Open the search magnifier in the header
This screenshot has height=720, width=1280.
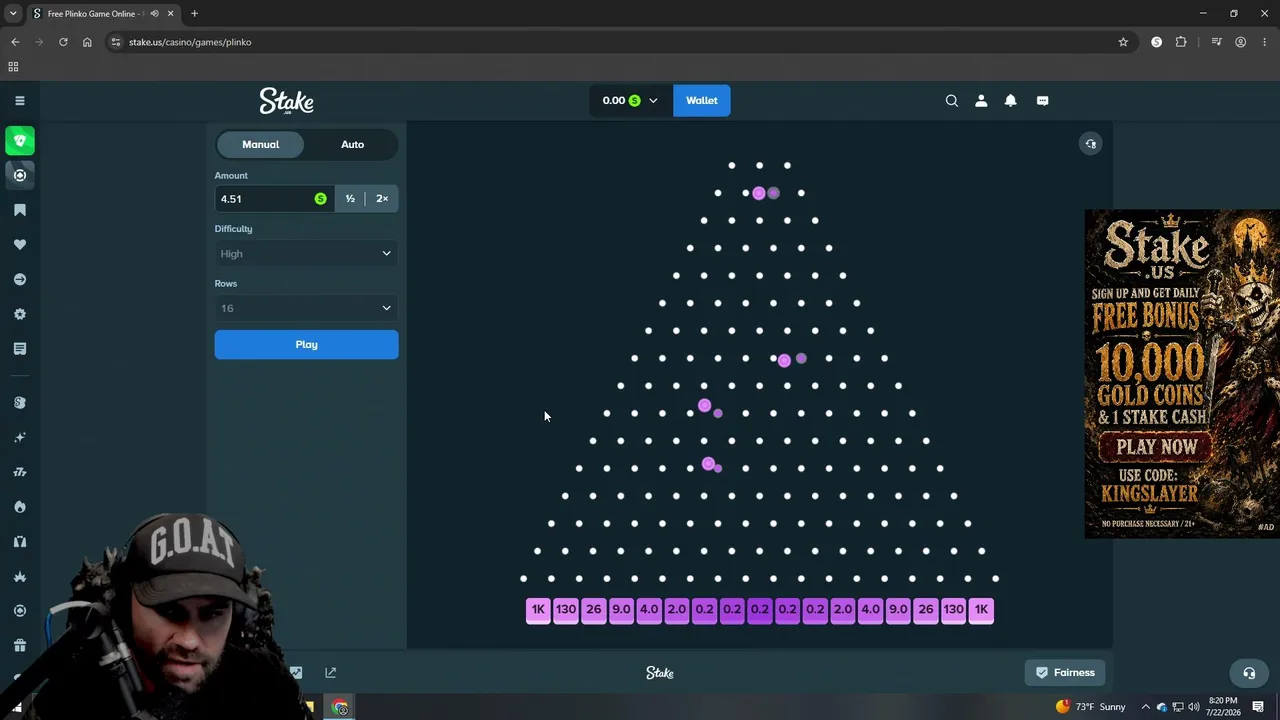tap(952, 100)
